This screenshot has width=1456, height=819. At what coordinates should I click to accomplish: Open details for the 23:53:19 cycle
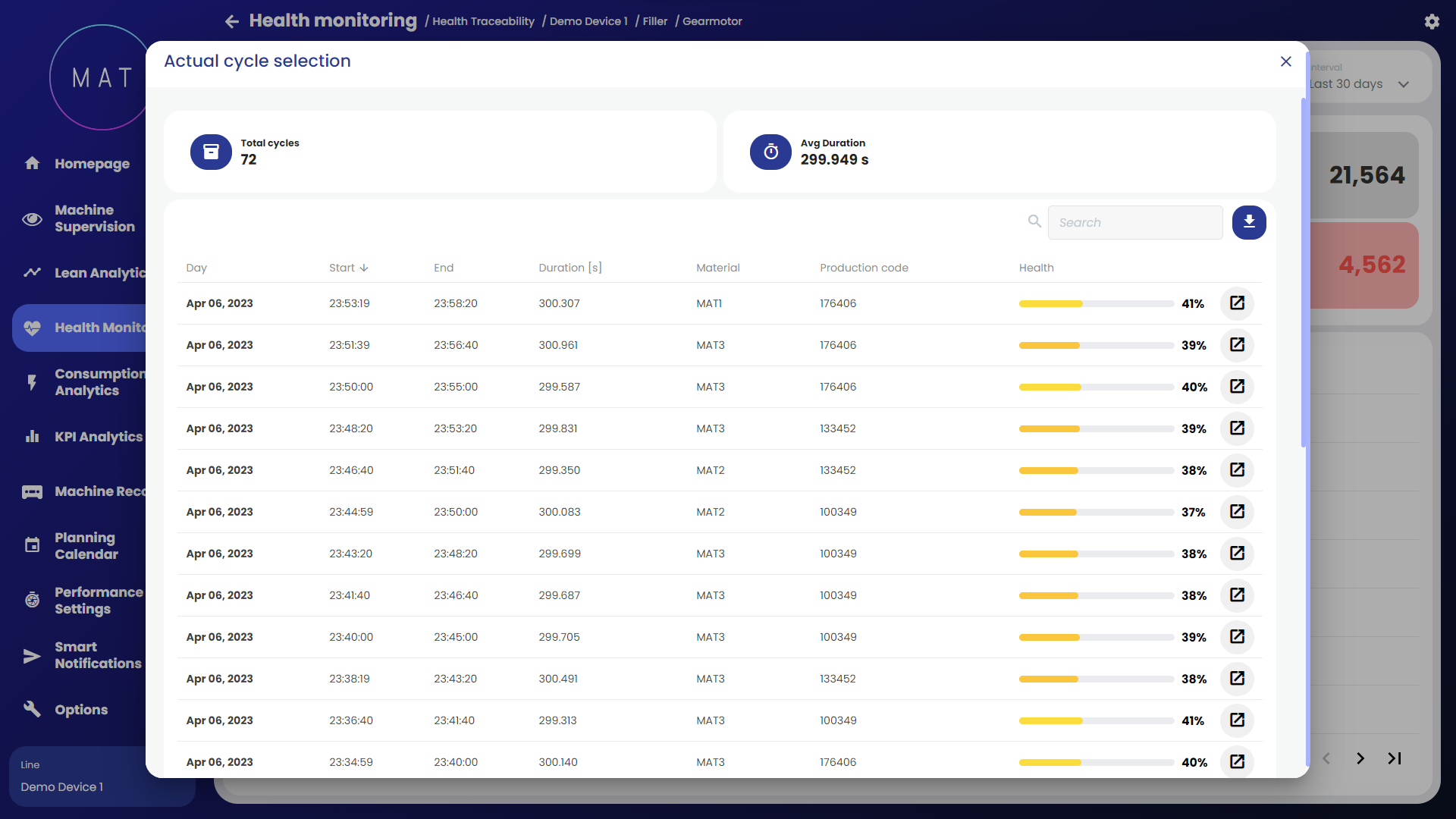pyautogui.click(x=1237, y=303)
